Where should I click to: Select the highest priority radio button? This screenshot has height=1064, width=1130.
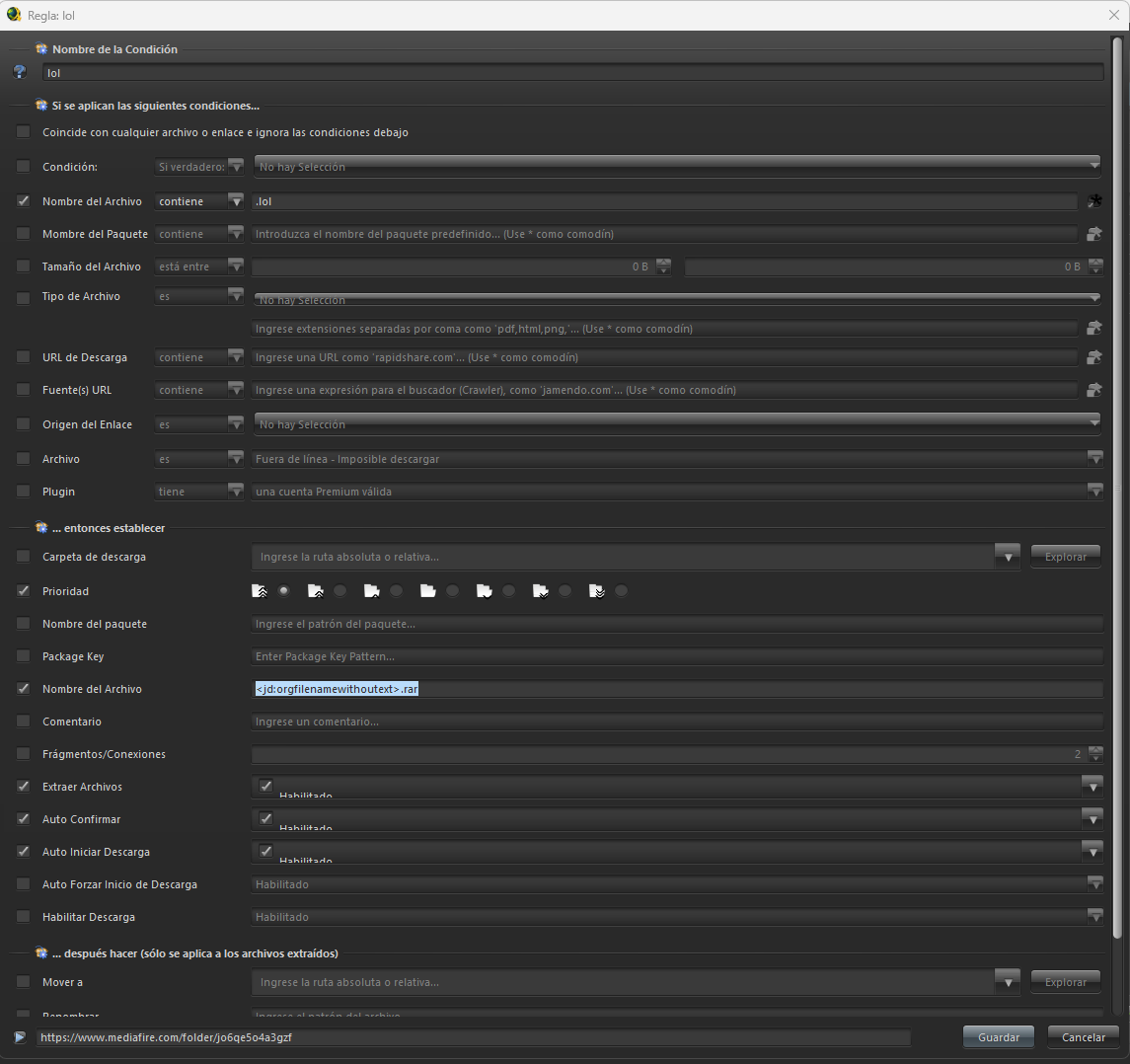(284, 591)
